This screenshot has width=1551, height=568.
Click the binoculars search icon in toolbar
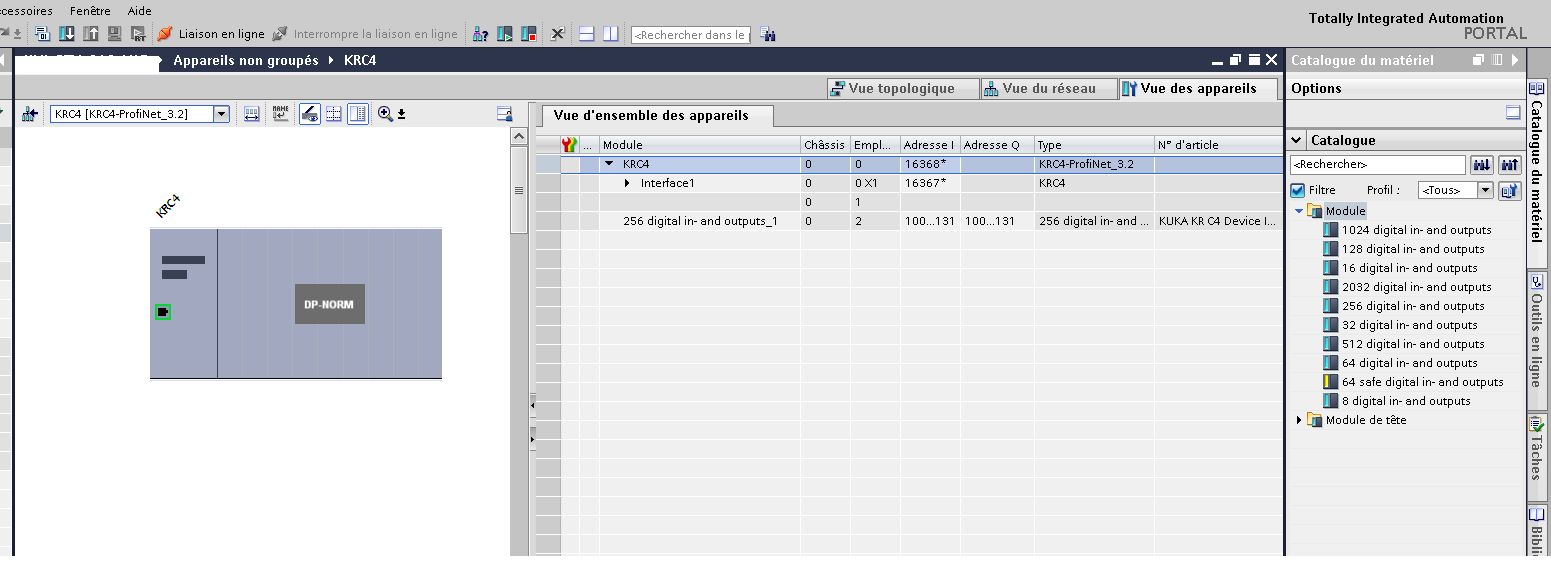pos(768,34)
